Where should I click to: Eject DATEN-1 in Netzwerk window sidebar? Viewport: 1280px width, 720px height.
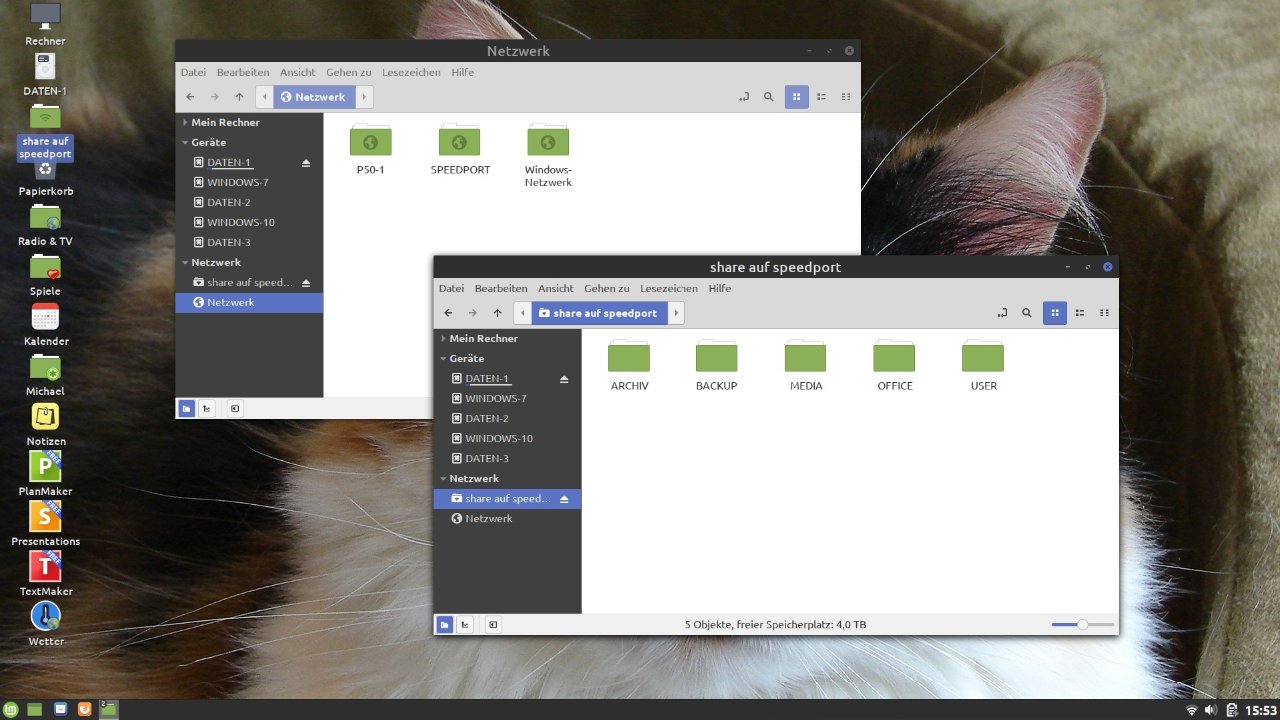click(306, 162)
